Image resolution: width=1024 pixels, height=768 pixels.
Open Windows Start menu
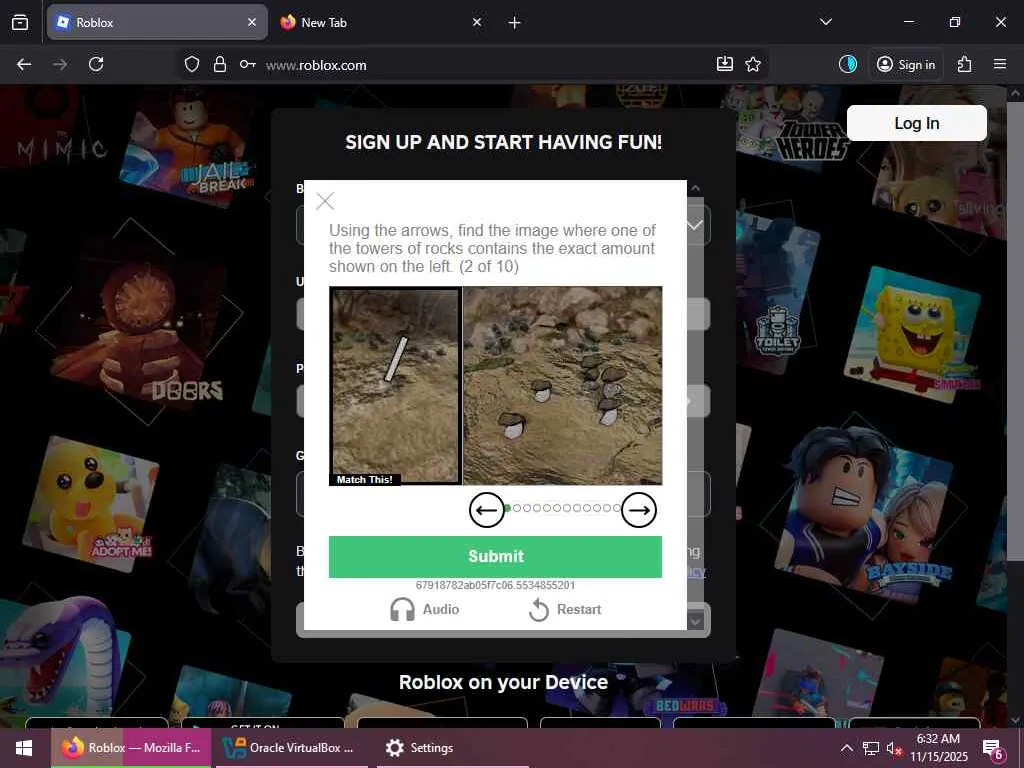pyautogui.click(x=25, y=748)
